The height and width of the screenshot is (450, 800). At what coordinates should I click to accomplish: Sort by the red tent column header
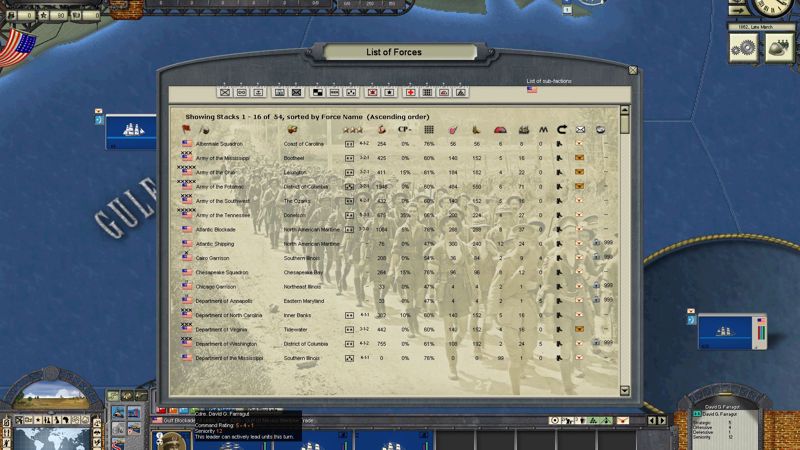(x=500, y=130)
